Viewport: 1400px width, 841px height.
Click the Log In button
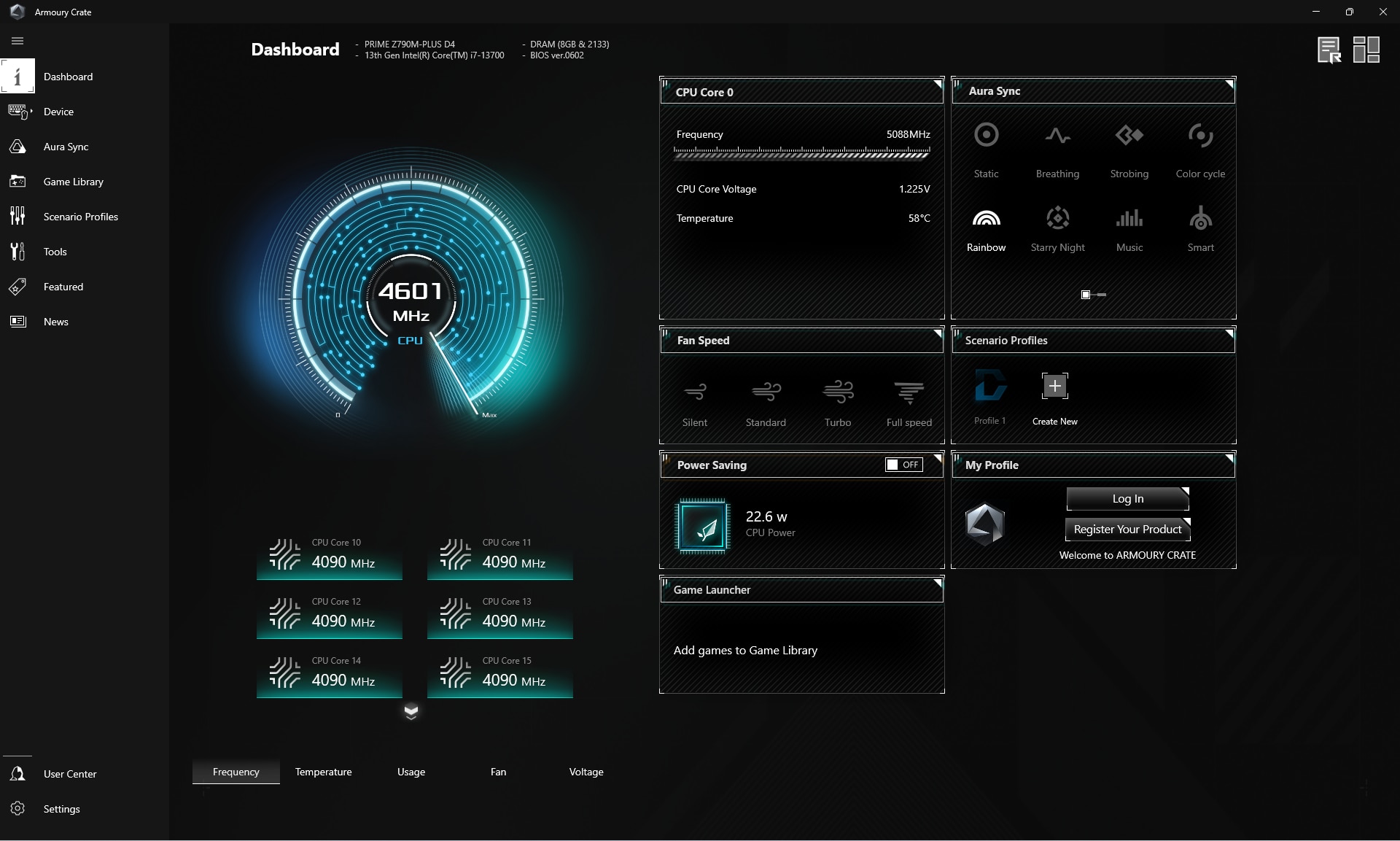click(1127, 499)
